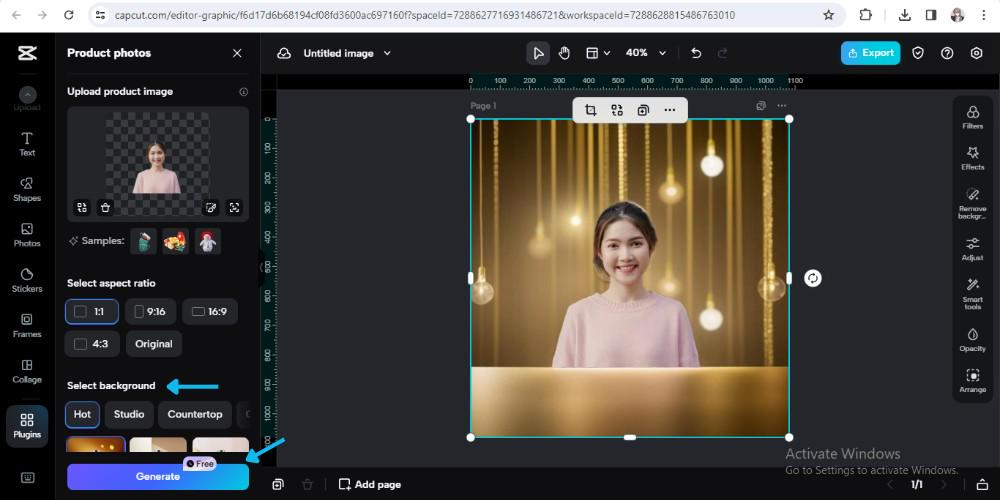Viewport: 1000px width, 500px height.
Task: Switch to Countertop background category
Action: (195, 415)
